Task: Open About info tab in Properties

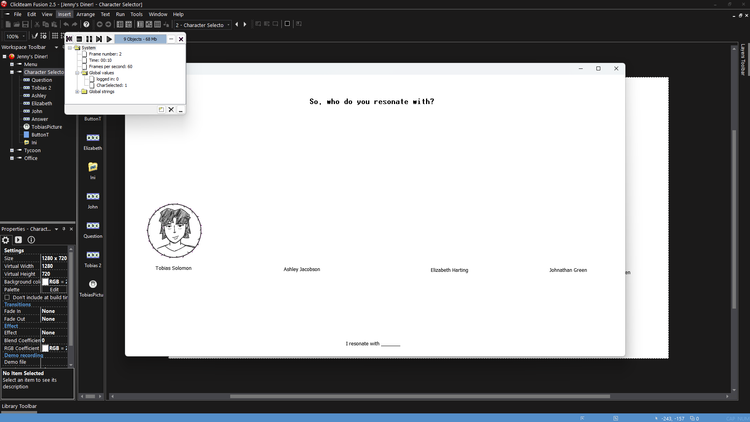Action: pos(31,240)
